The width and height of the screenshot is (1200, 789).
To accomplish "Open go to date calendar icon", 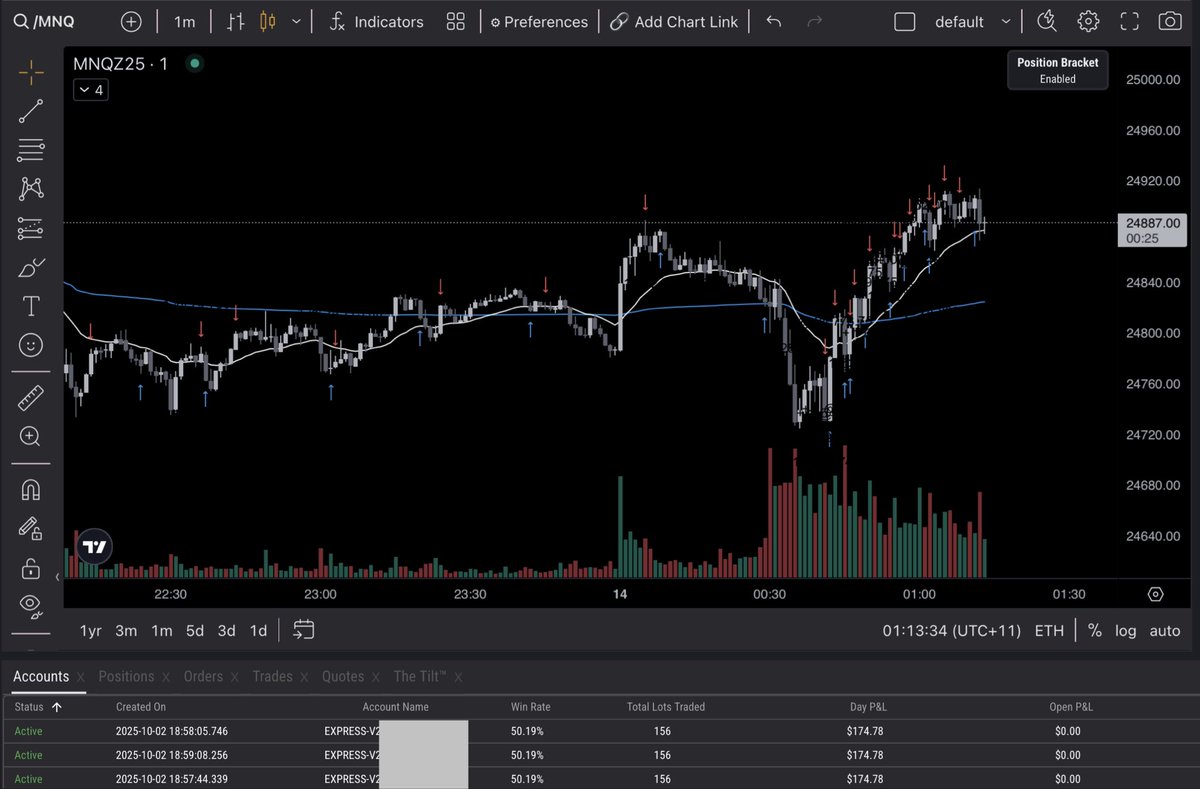I will pyautogui.click(x=304, y=630).
